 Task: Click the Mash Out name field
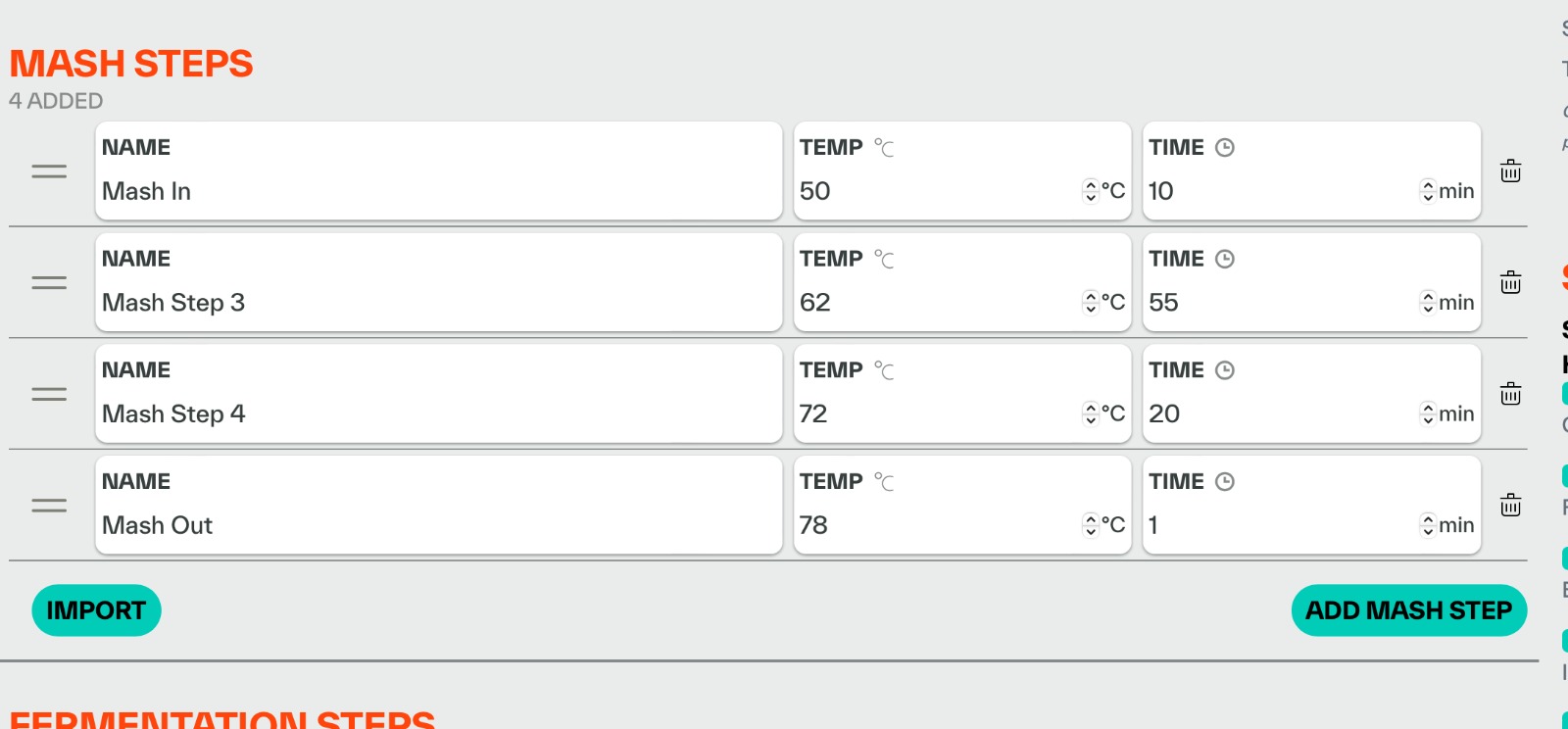(x=436, y=526)
